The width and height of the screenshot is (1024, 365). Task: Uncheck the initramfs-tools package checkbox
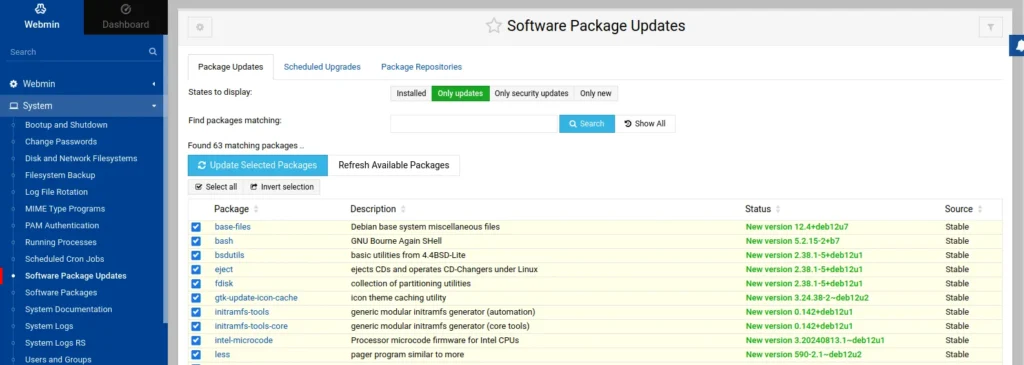[196, 312]
